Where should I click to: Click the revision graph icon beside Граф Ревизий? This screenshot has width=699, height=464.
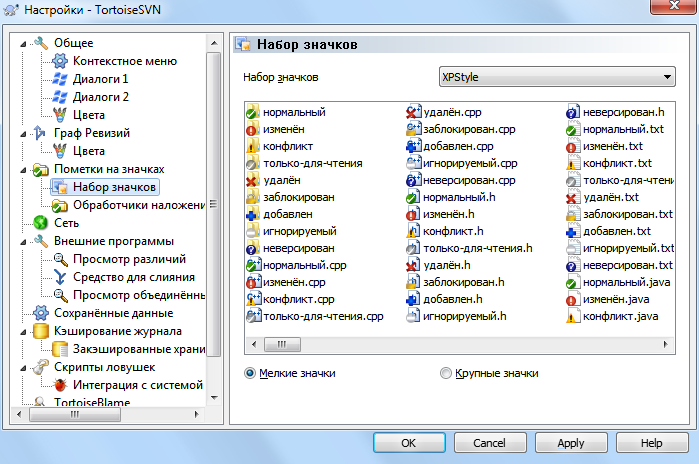click(41, 133)
